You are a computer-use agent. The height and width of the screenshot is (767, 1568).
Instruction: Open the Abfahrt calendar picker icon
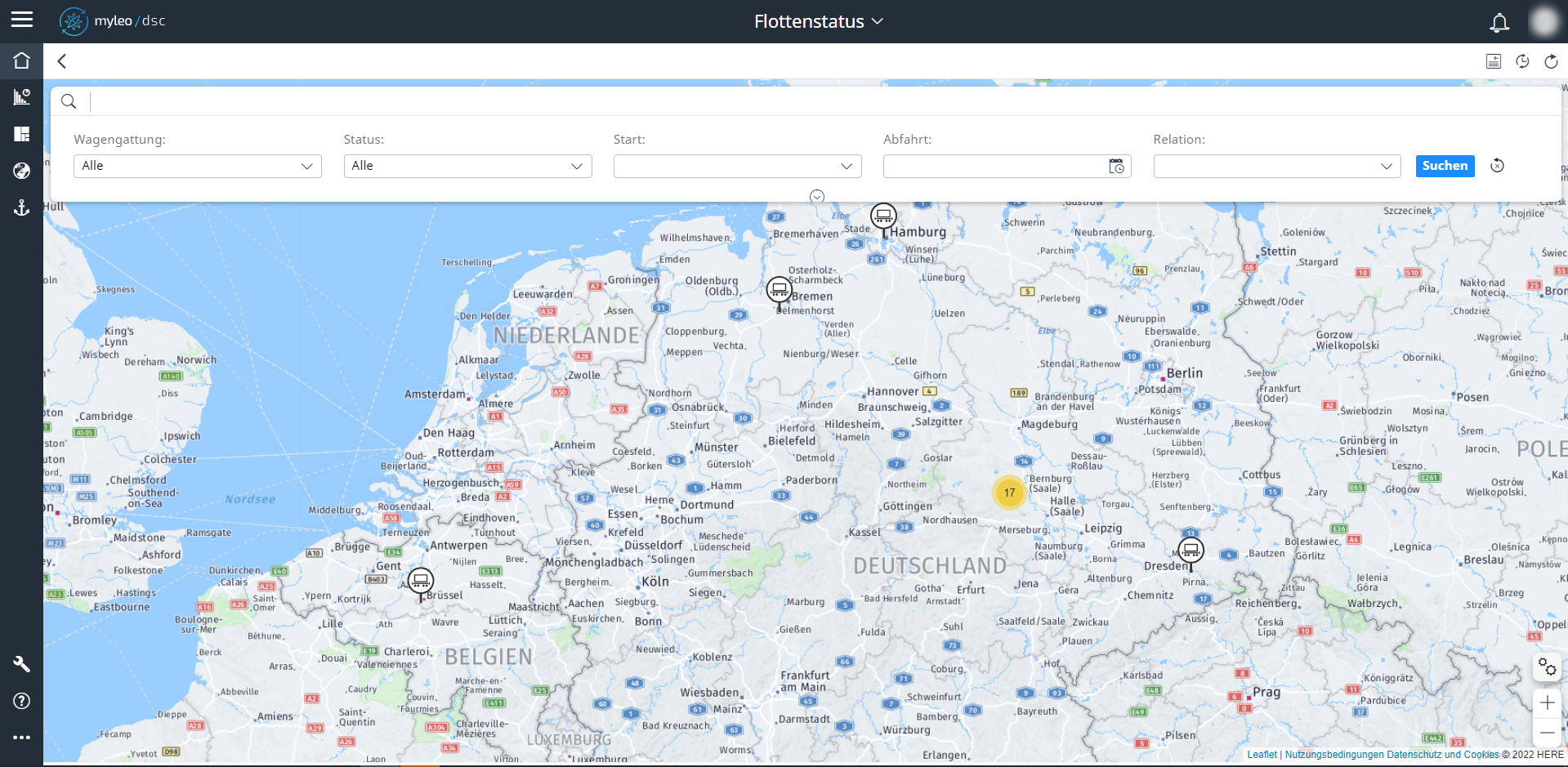(1117, 167)
